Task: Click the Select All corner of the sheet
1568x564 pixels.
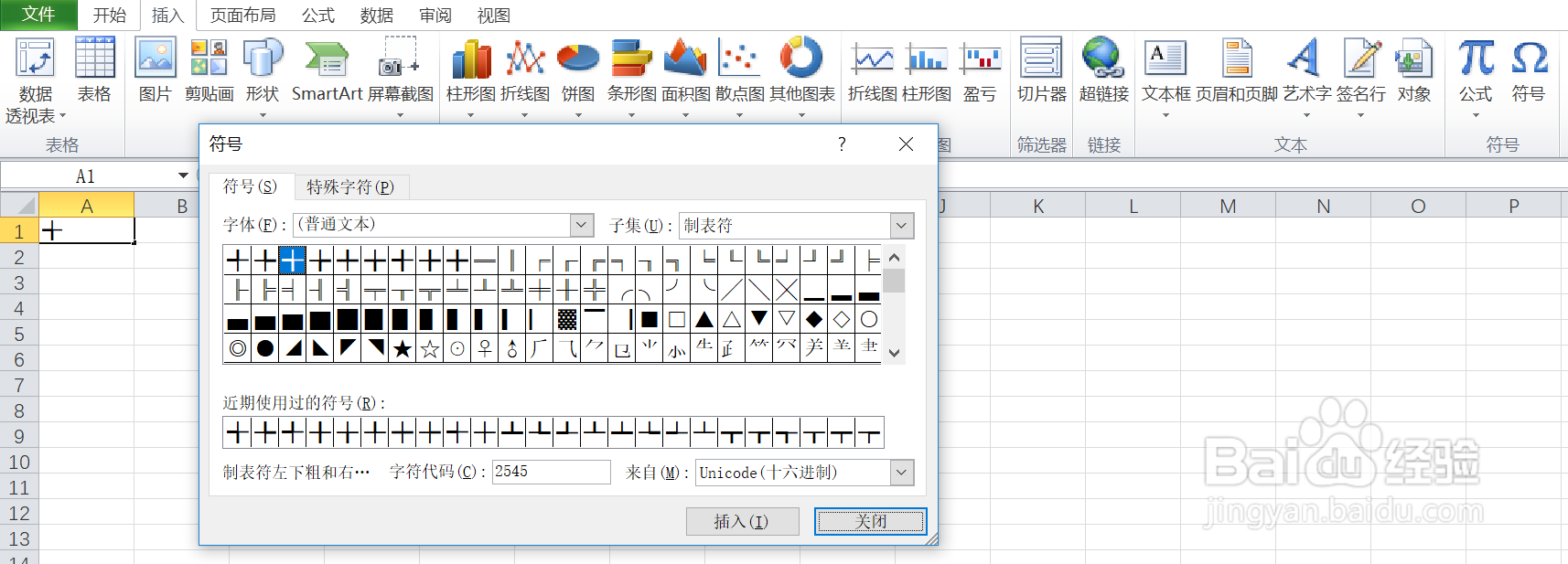Action: 19,206
